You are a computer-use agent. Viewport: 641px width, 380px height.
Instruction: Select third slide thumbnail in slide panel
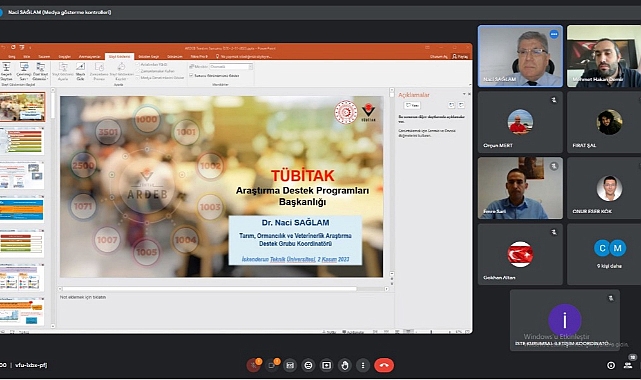pos(22,175)
